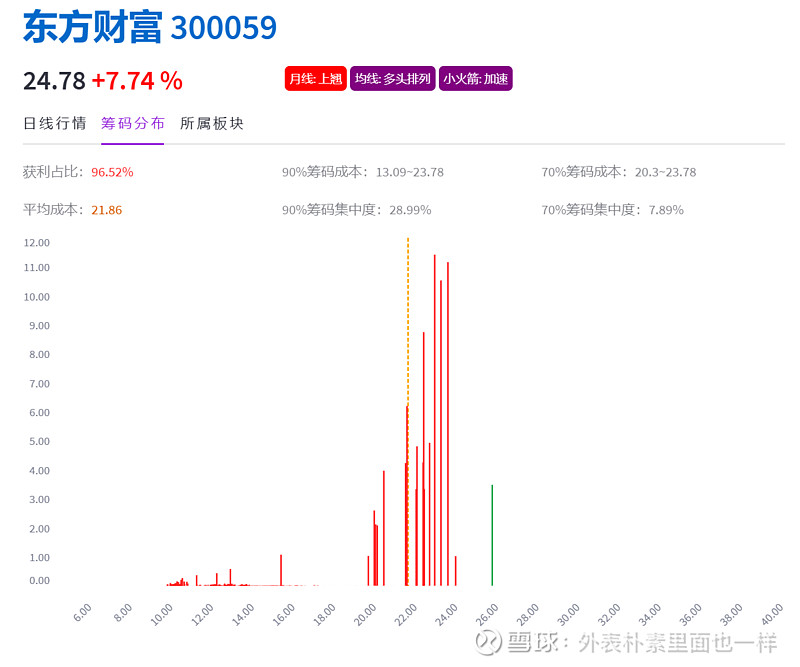Screen dimensions: 800x667
Task: Click 70%筹码集中度 7.89% text
Action: point(612,210)
